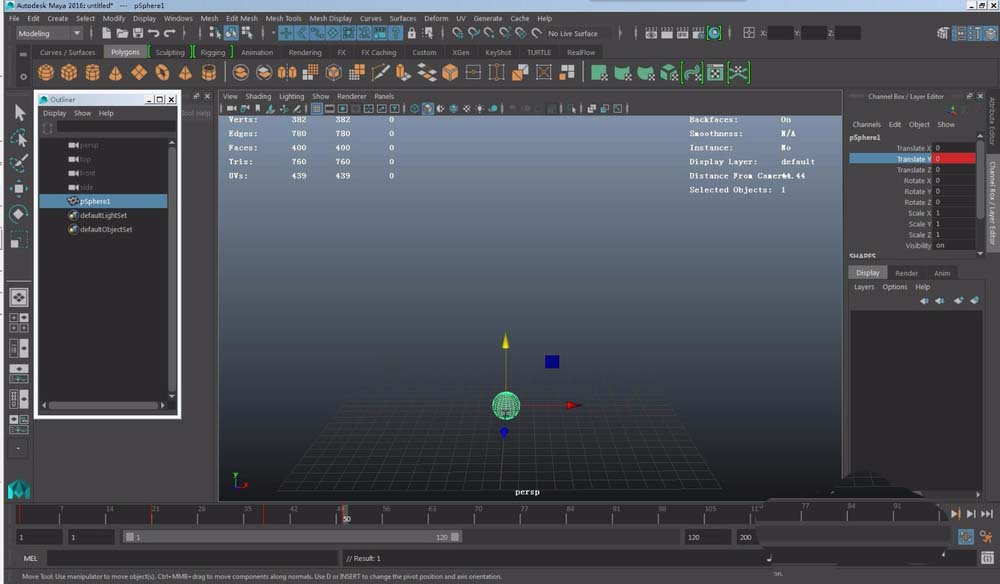Pick the Select arrow tool
1000x584 pixels.
coord(19,112)
